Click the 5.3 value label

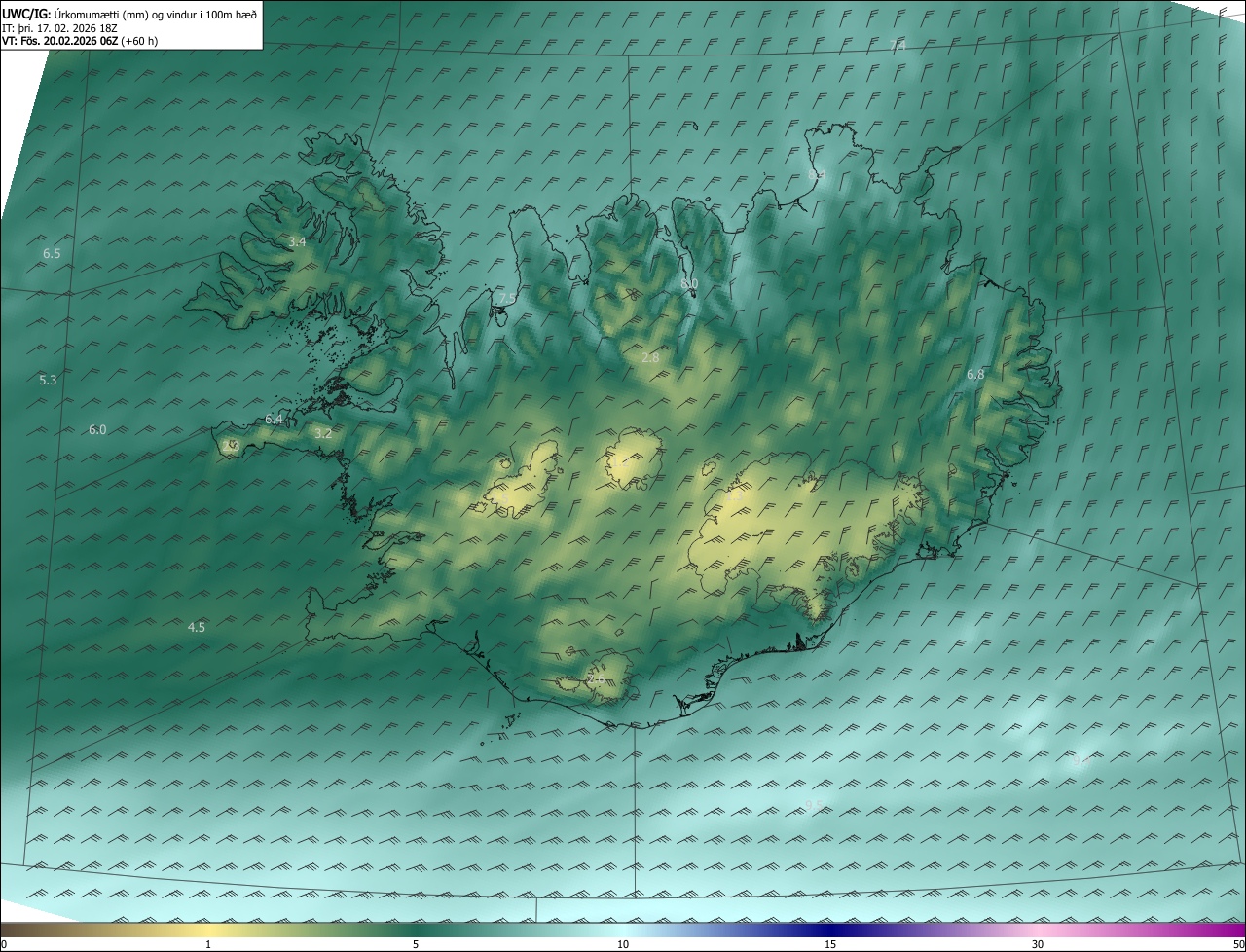(48, 380)
